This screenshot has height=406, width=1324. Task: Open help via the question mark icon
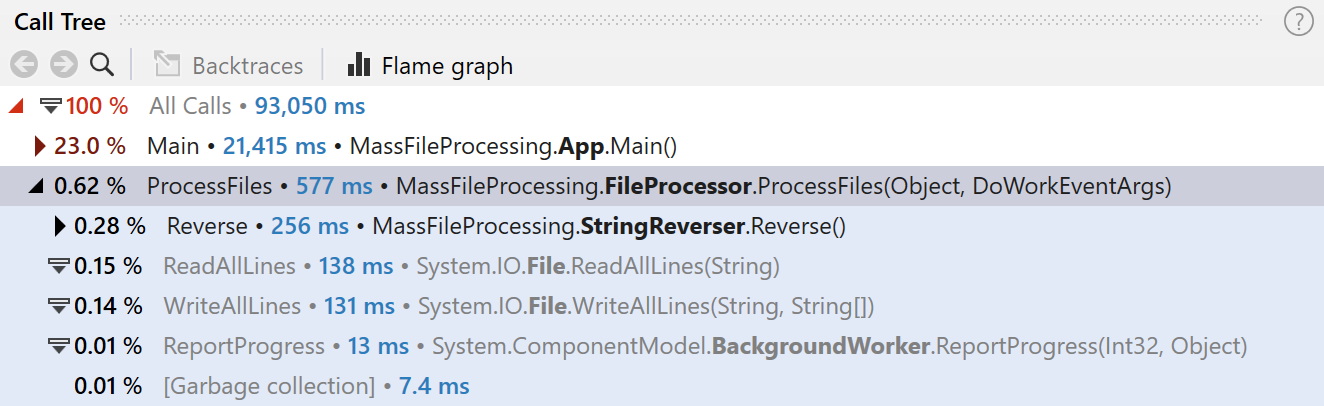[1298, 22]
